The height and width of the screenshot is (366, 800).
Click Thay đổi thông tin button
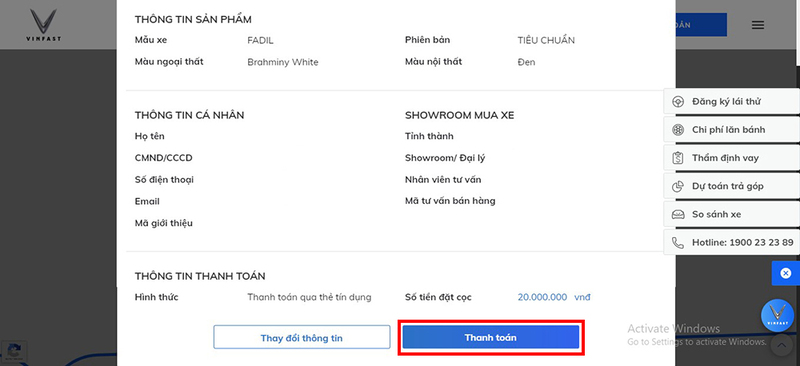302,337
